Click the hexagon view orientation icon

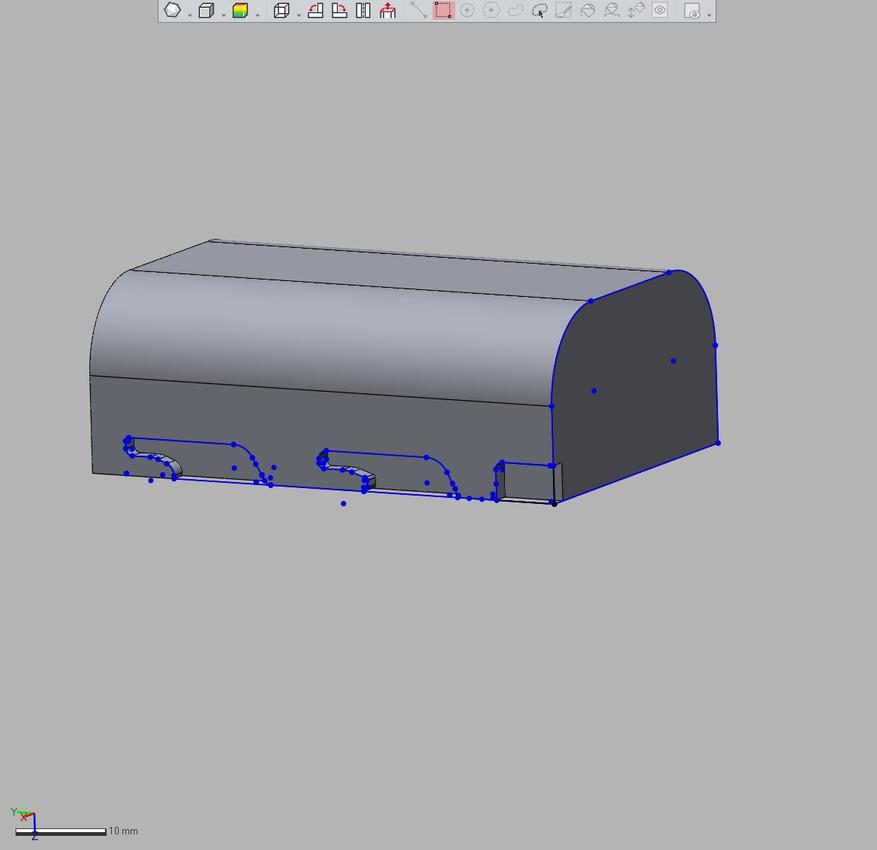click(173, 10)
